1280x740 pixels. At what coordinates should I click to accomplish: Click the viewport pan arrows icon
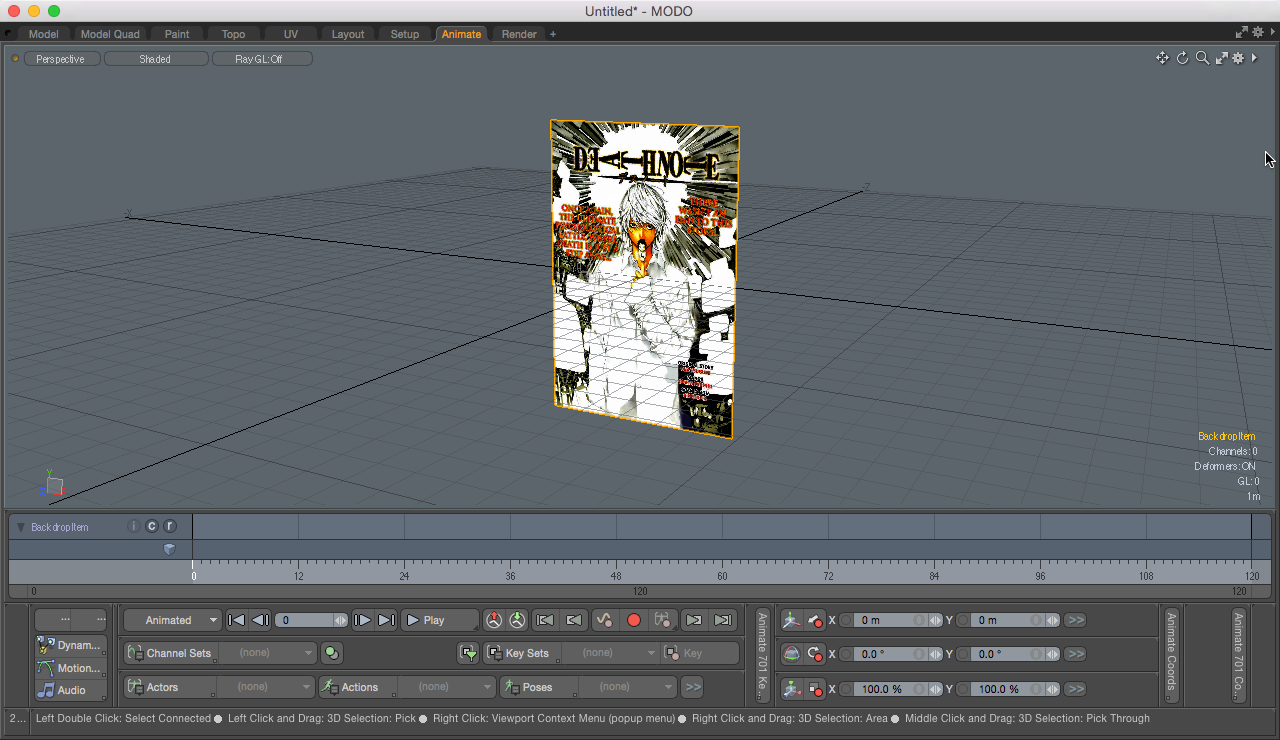[1162, 58]
